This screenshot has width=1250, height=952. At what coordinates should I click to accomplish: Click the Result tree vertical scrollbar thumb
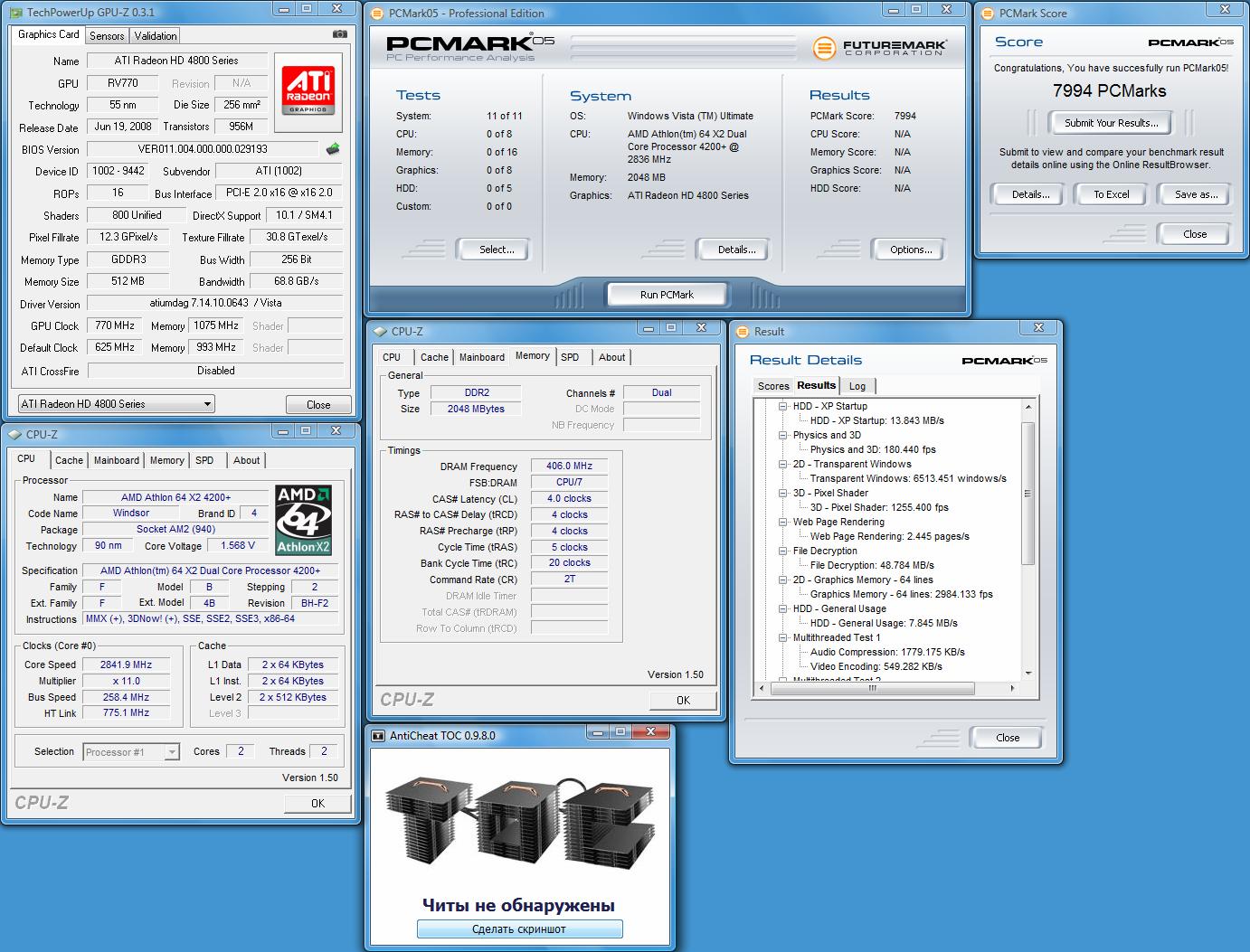click(x=1027, y=494)
